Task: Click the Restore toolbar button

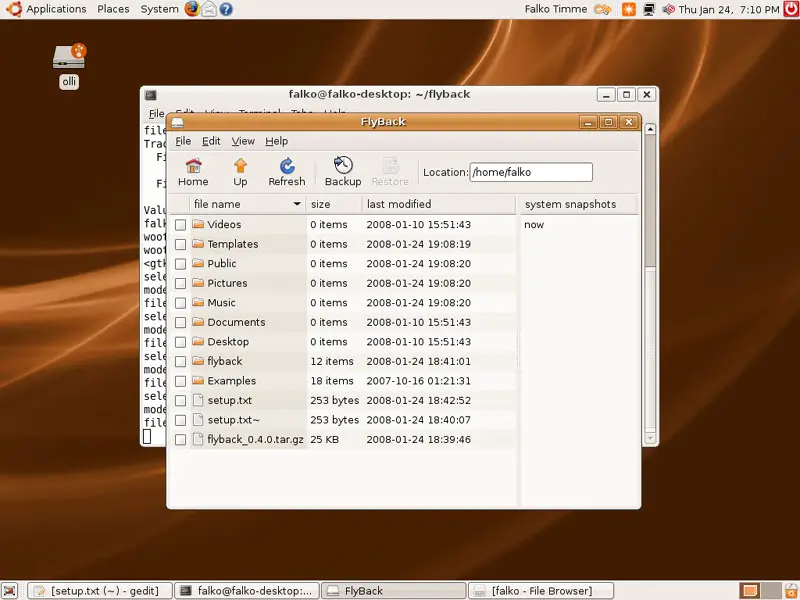Action: (390, 172)
